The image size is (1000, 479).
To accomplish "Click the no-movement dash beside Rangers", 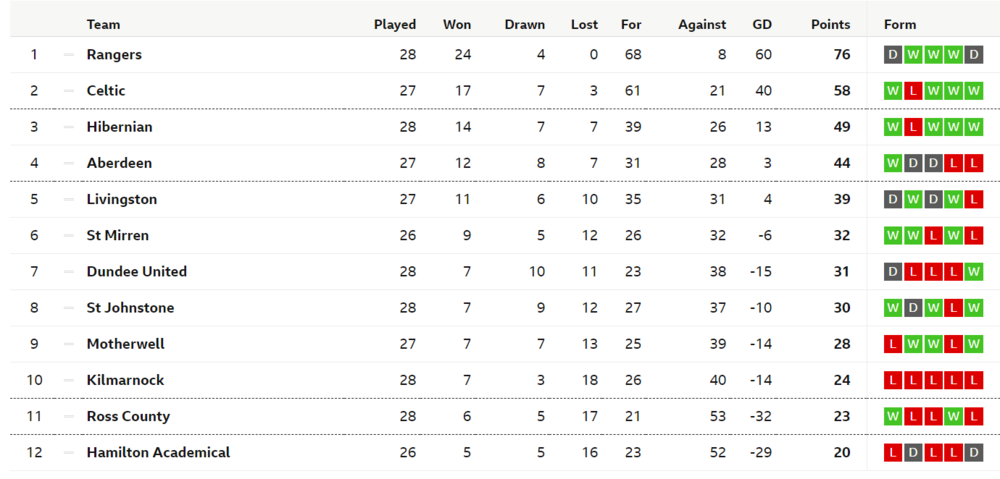I will point(69,55).
